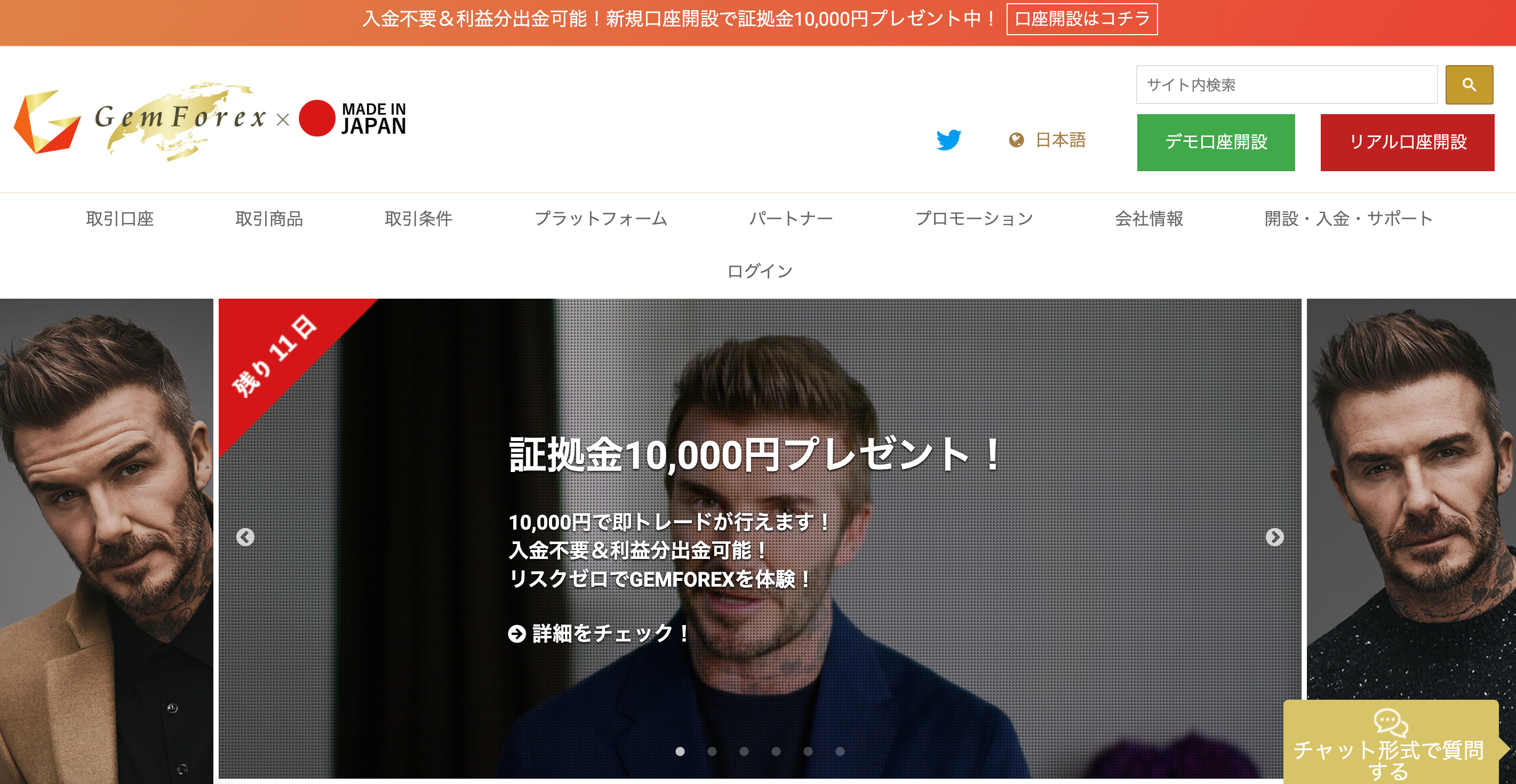Click the arrow icon beside 詳細をチェック

[x=517, y=634]
